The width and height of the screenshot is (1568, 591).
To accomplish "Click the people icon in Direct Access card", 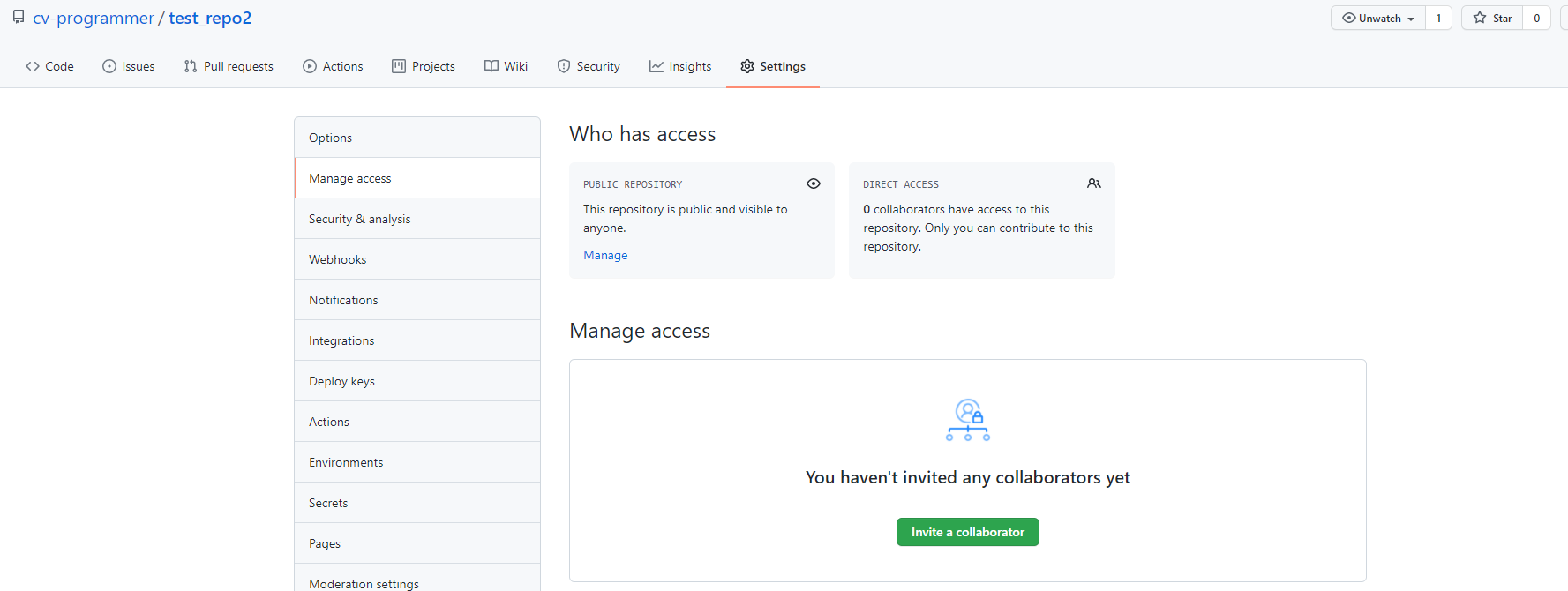I will pos(1093,183).
